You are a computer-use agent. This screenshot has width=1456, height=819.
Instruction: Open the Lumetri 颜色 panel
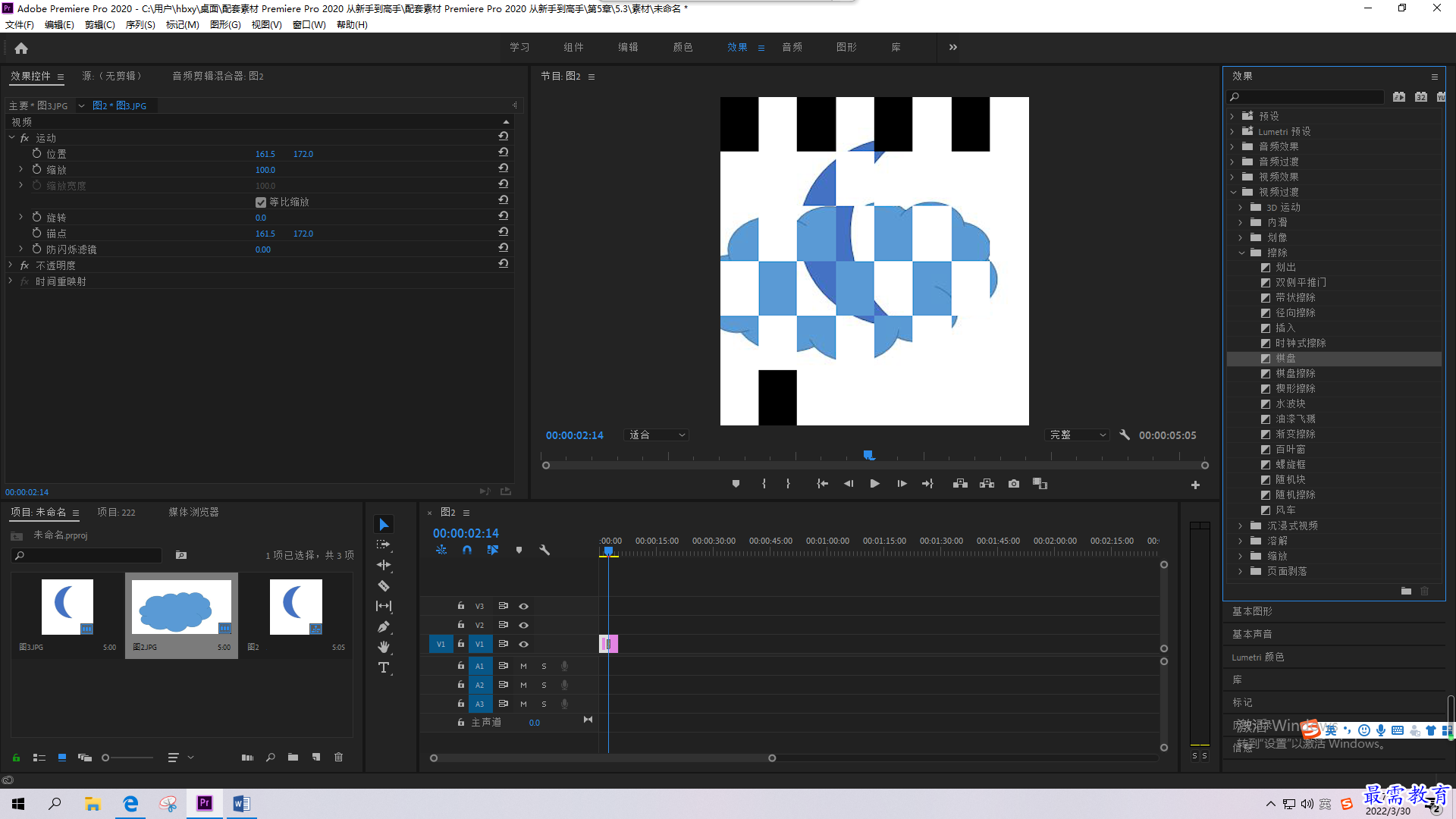1257,657
